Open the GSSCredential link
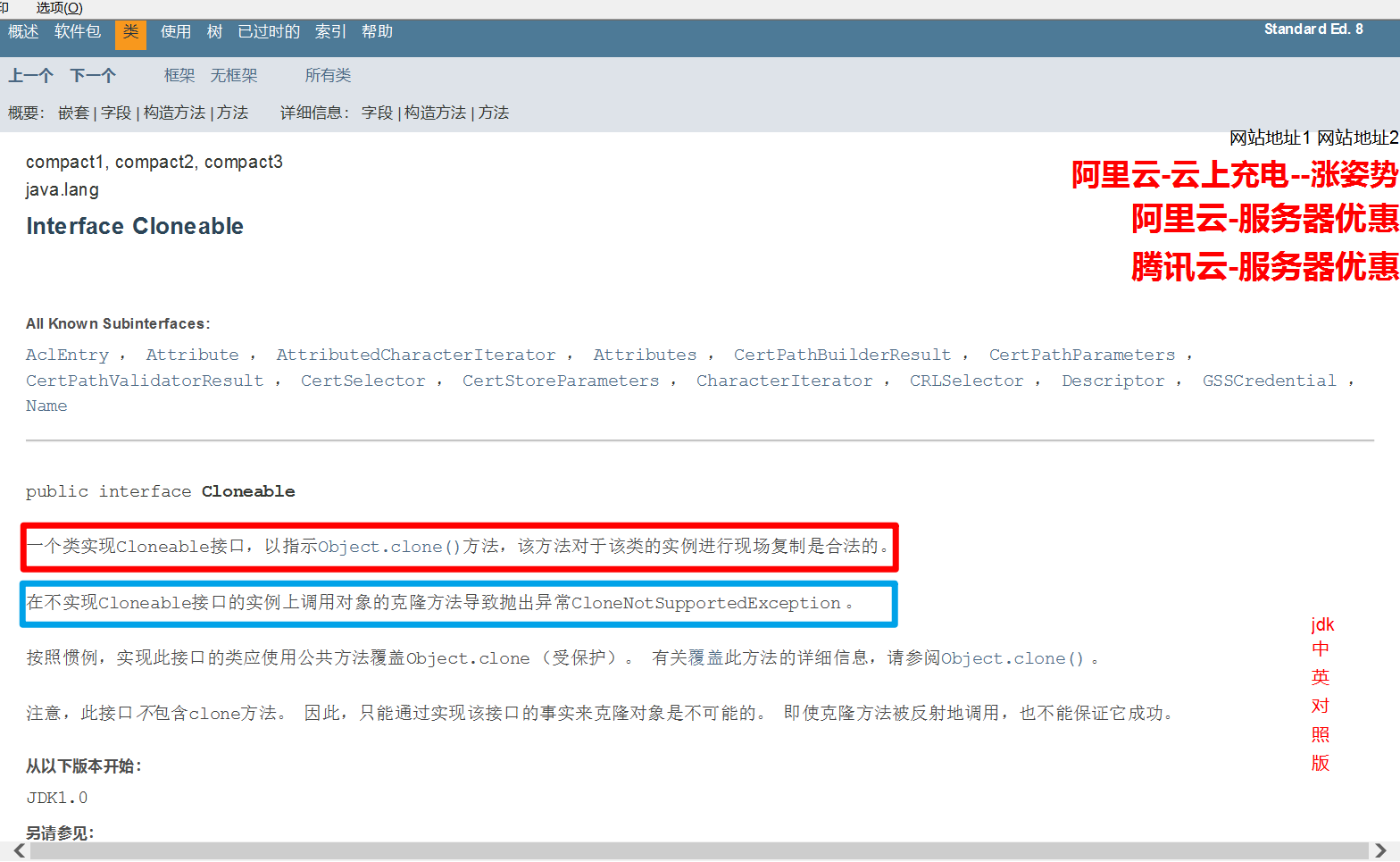Screen dimensions: 1400x862 tap(1269, 381)
